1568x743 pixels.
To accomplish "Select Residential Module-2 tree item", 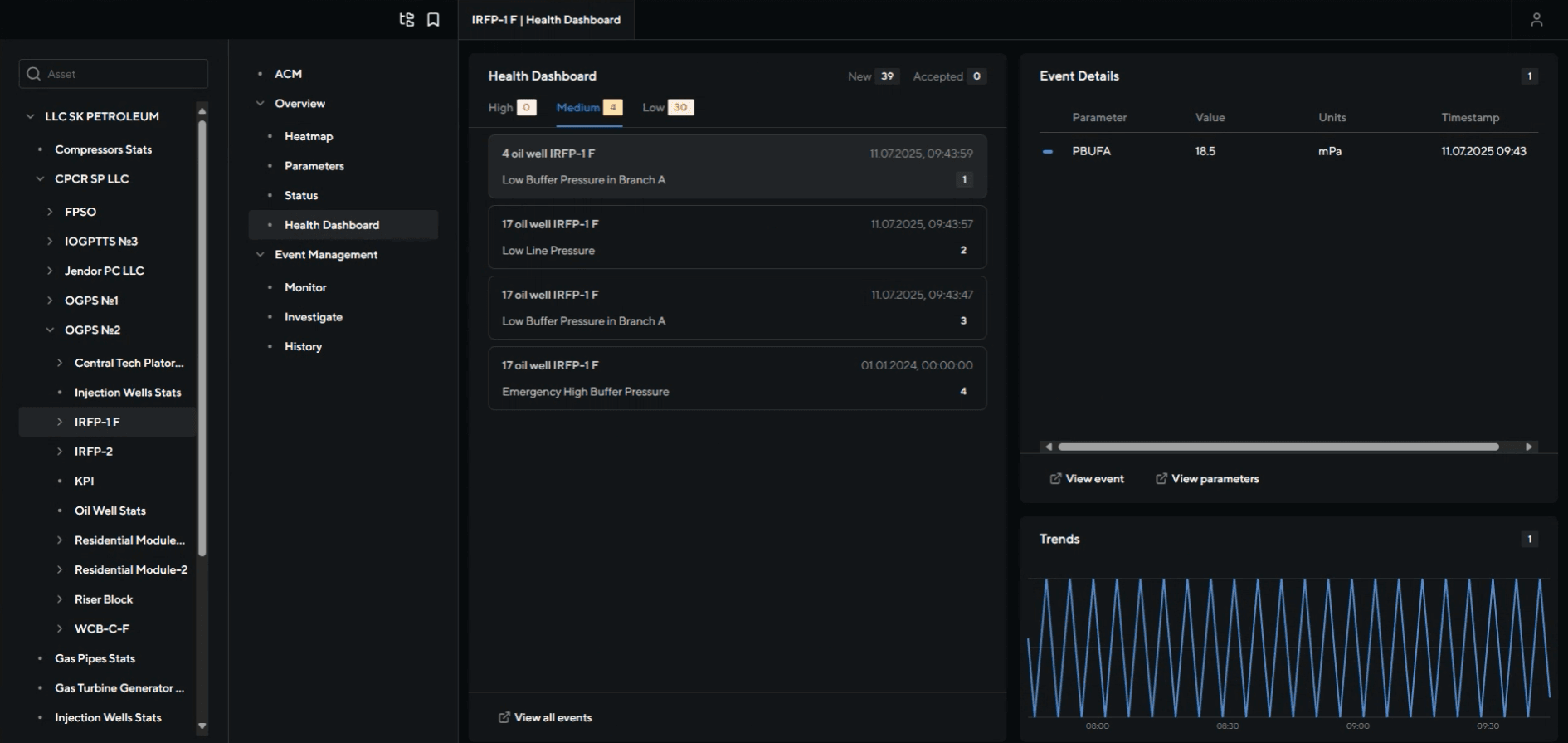I will pos(131,569).
